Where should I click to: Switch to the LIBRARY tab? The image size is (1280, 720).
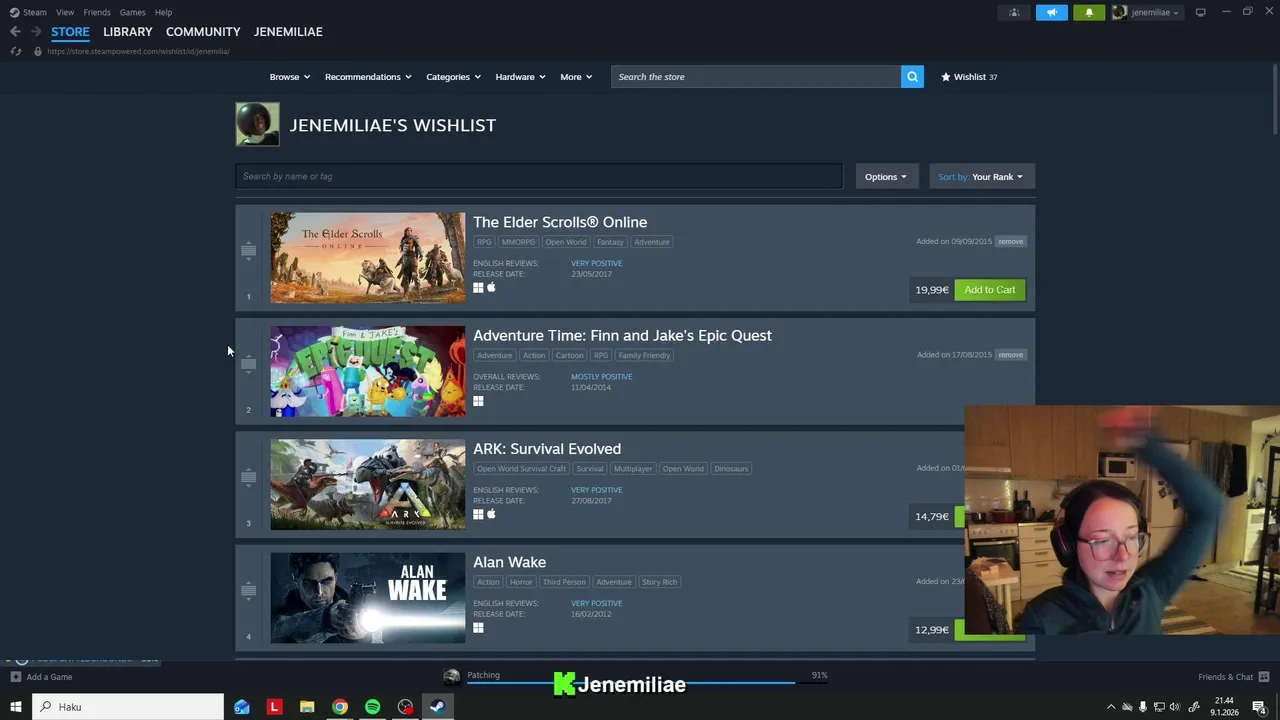128,32
